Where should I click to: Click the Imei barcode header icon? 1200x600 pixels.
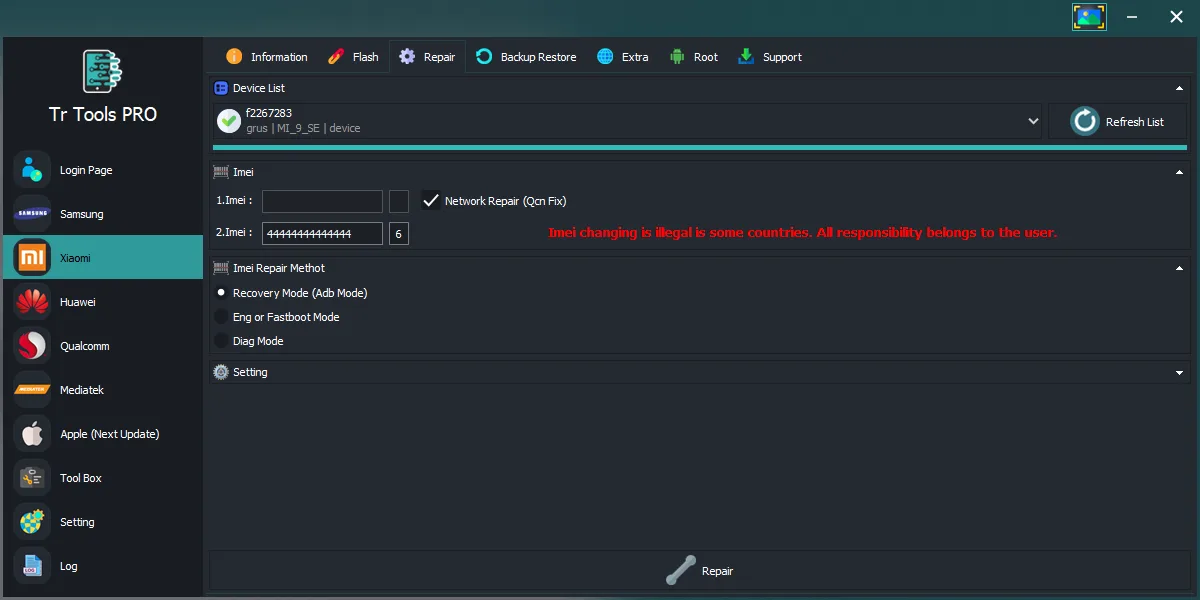coord(221,172)
